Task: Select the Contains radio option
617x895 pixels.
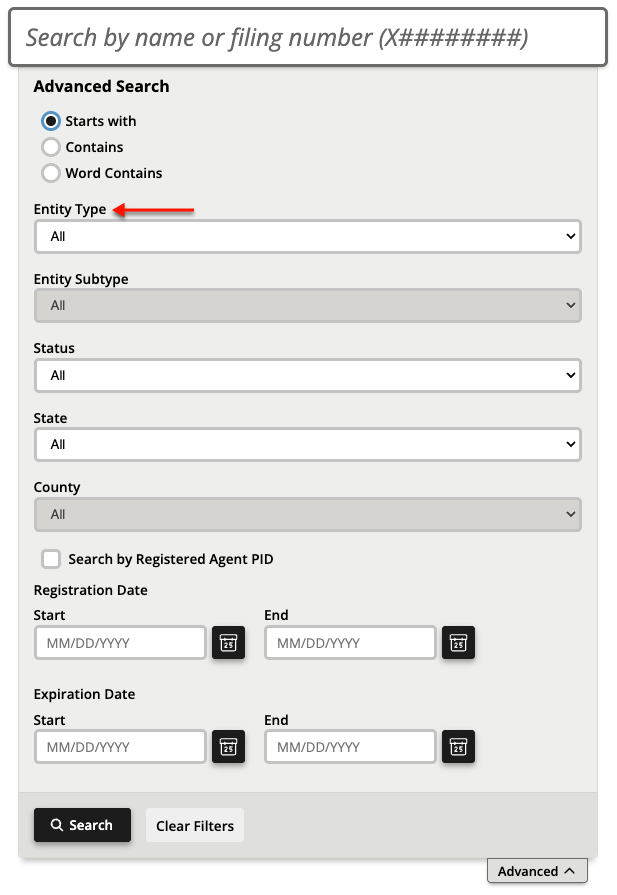Action: coord(51,147)
